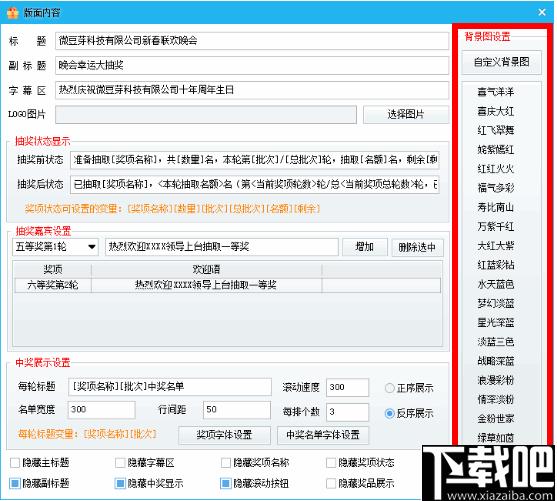This screenshot has width=557, height=501.
Task: Click the 增加 button
Action: coord(365,247)
